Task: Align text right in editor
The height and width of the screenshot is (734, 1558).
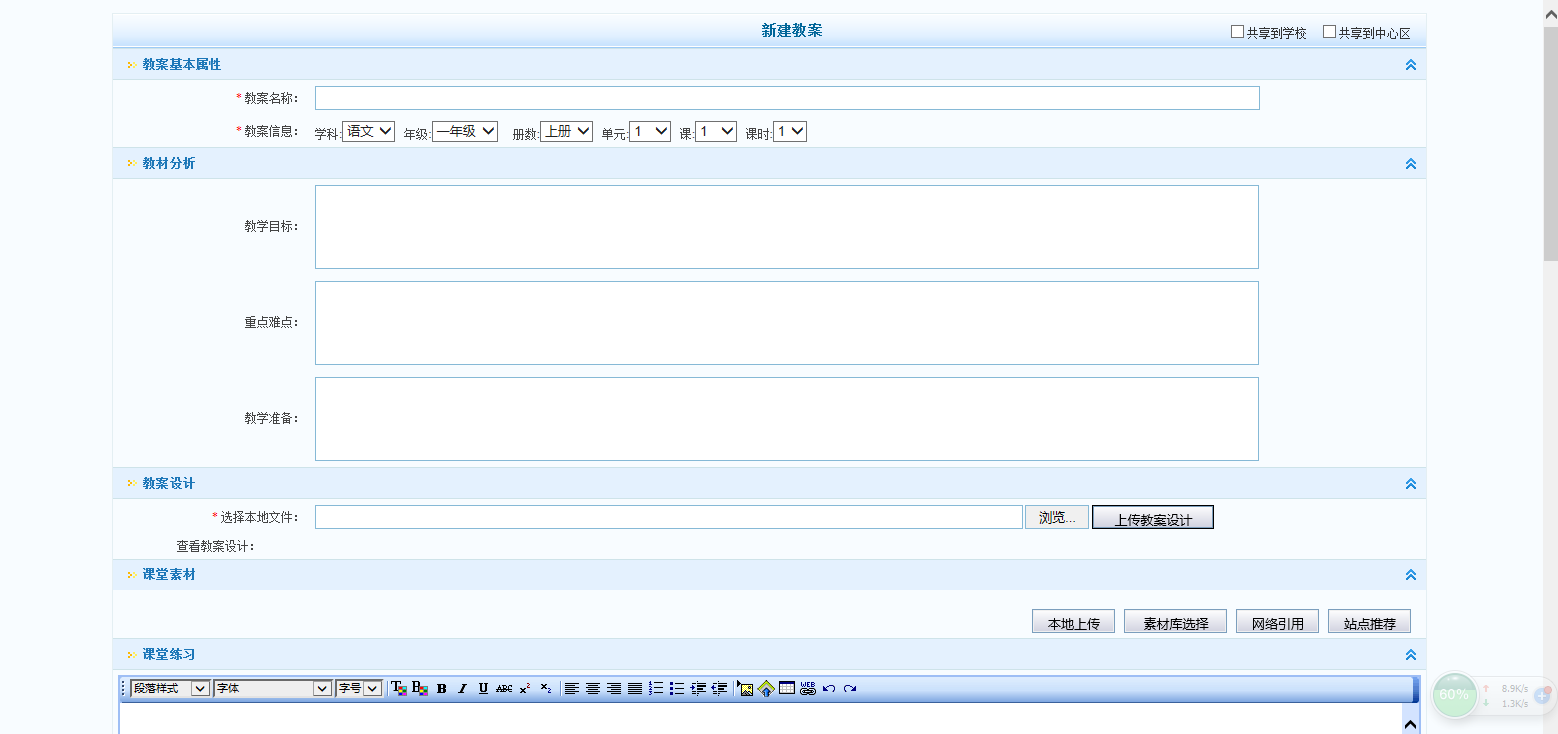Action: point(614,688)
